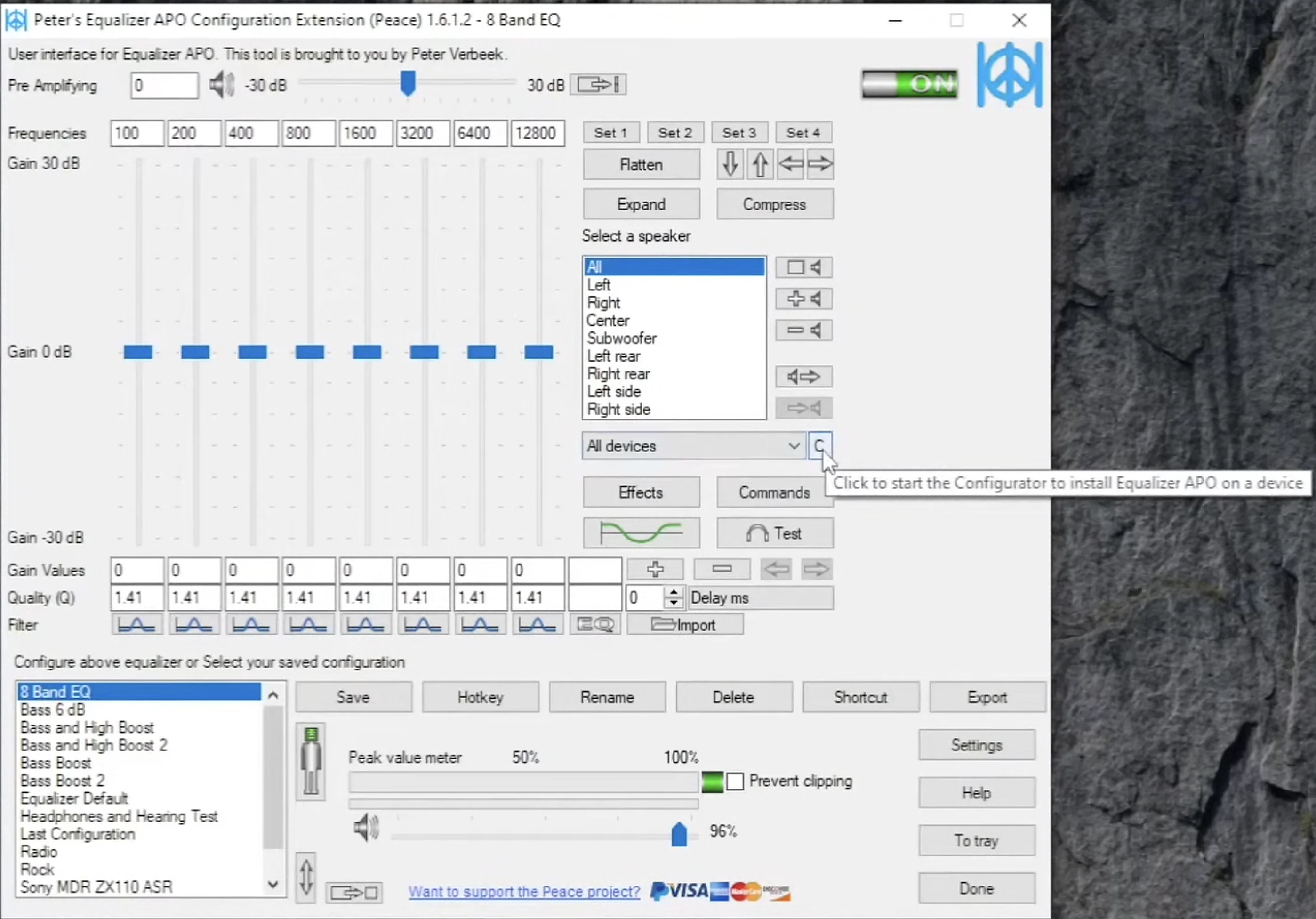Open Want to support the Peace project link
The image size is (1316, 919).
[524, 892]
